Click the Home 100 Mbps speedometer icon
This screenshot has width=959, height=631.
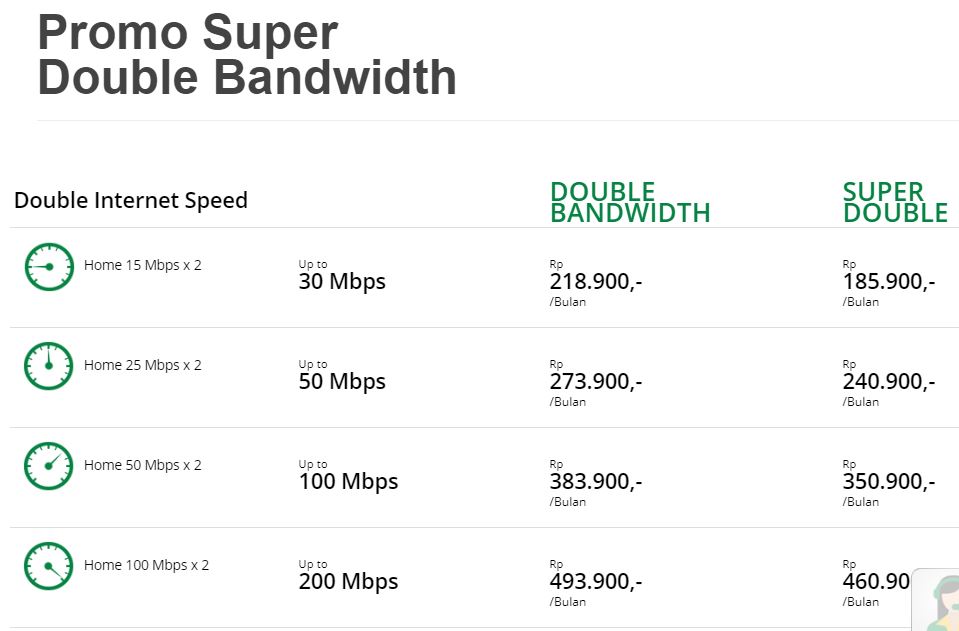click(x=49, y=566)
